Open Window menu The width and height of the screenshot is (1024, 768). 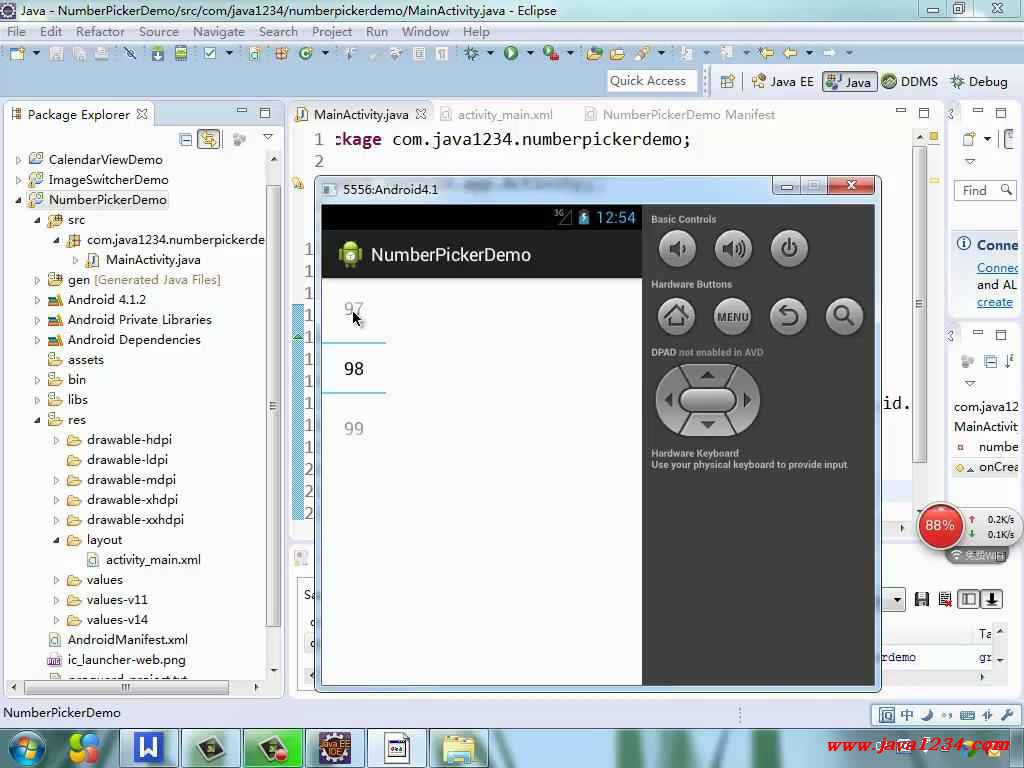(x=425, y=31)
